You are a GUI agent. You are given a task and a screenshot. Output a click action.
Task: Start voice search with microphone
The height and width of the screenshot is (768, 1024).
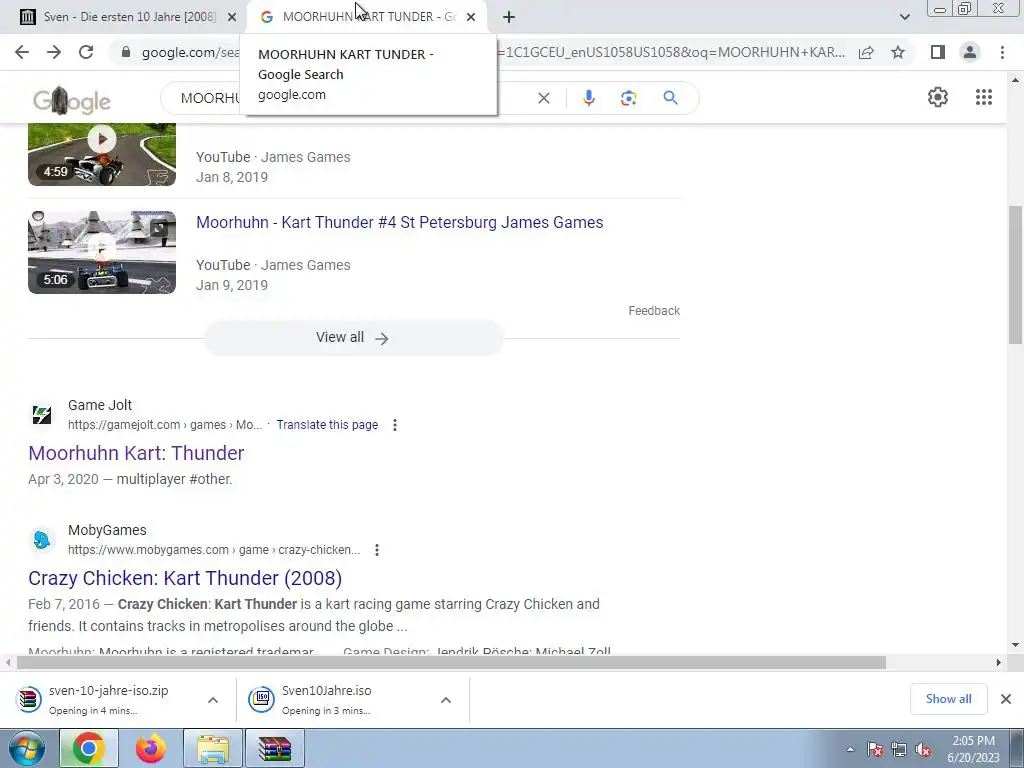(x=588, y=98)
